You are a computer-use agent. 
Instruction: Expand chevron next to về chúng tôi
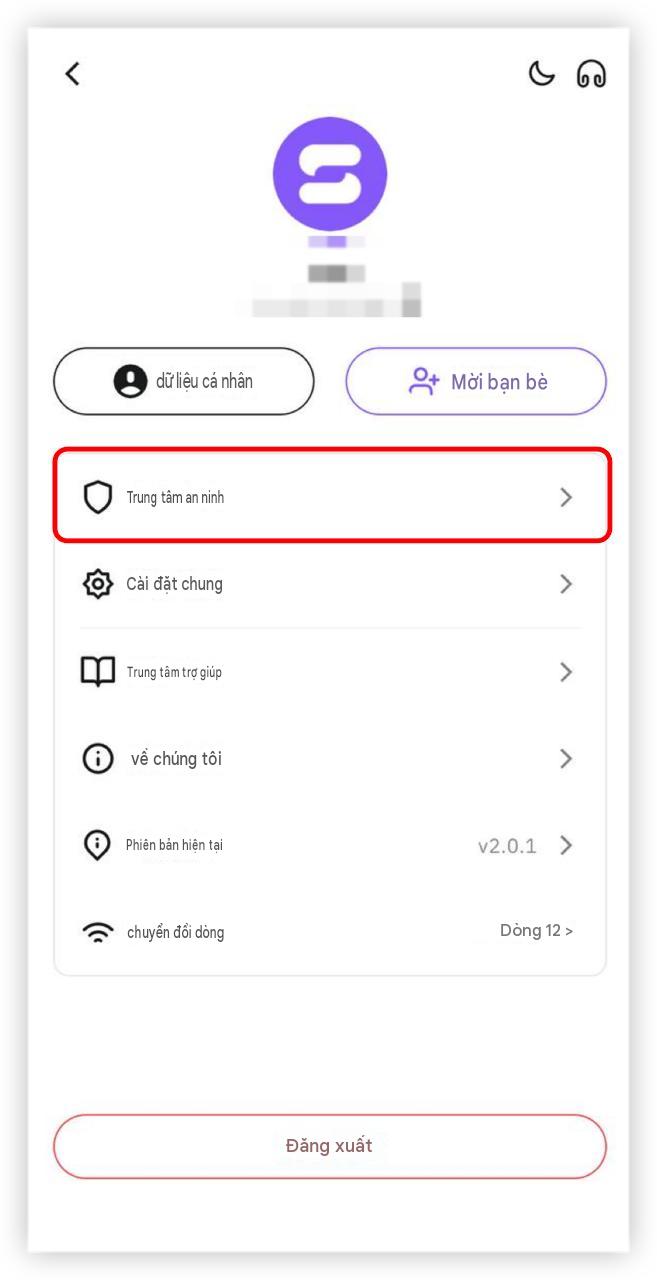[x=566, y=759]
